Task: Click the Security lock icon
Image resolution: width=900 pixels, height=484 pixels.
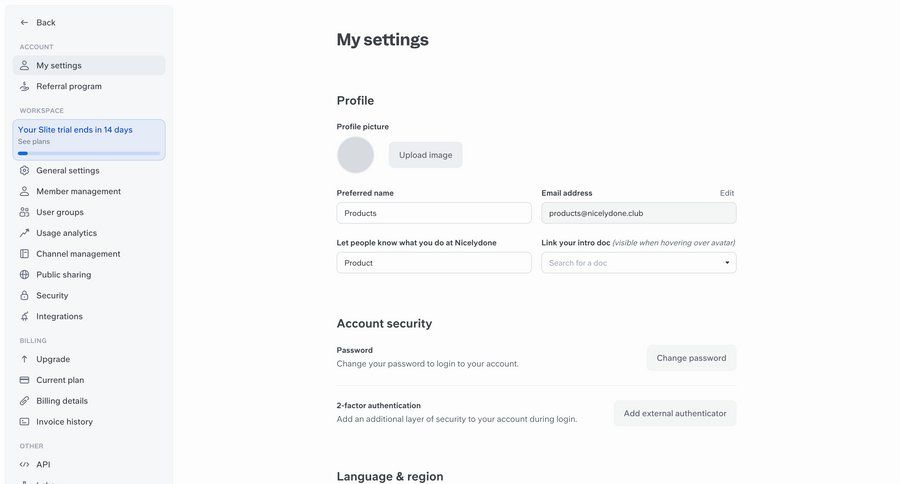Action: point(25,296)
